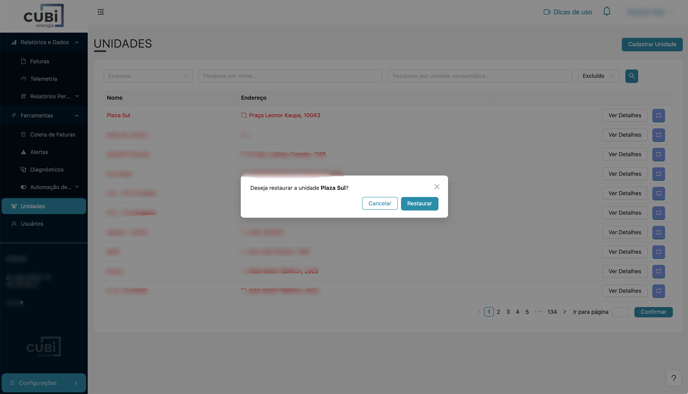688x394 pixels.
Task: Select current page 1
Action: tap(488, 312)
